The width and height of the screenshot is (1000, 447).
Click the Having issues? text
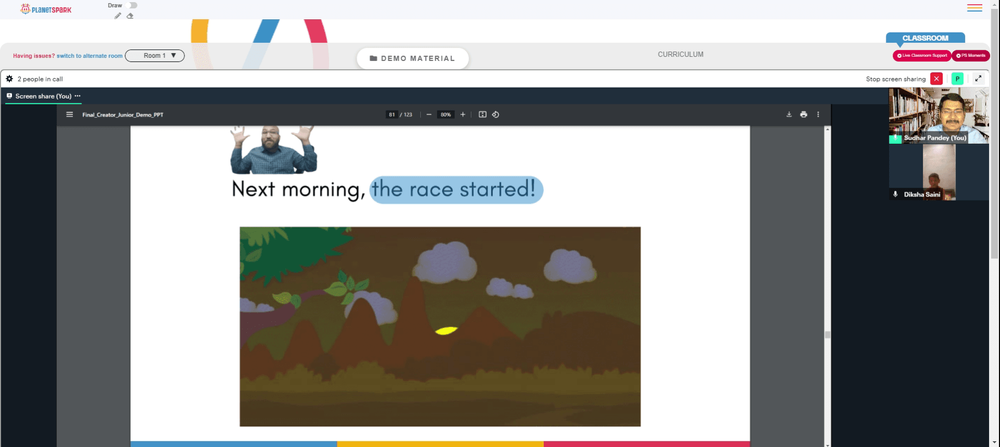(x=34, y=56)
